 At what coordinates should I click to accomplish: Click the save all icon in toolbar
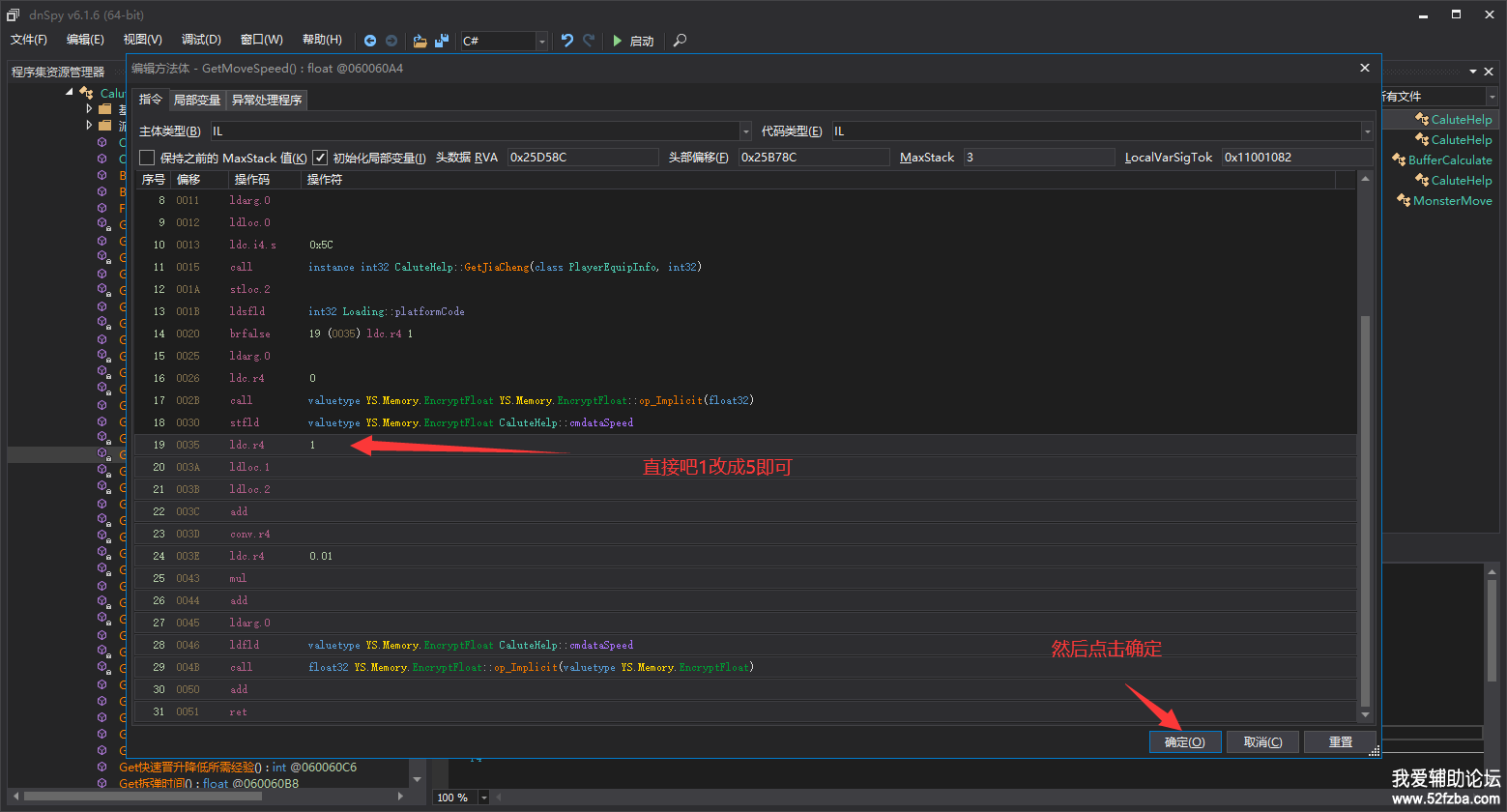[x=442, y=41]
